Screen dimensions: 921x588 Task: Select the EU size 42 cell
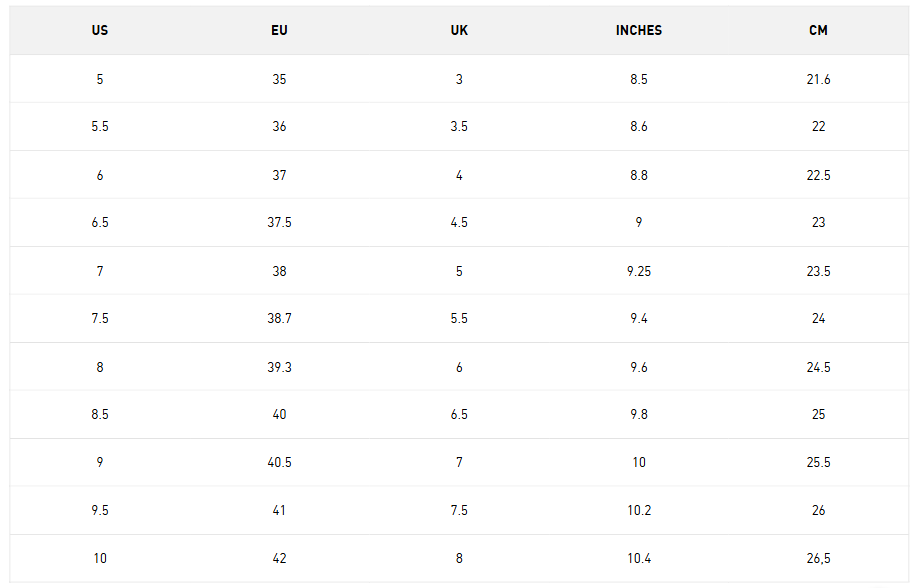pyautogui.click(x=279, y=559)
